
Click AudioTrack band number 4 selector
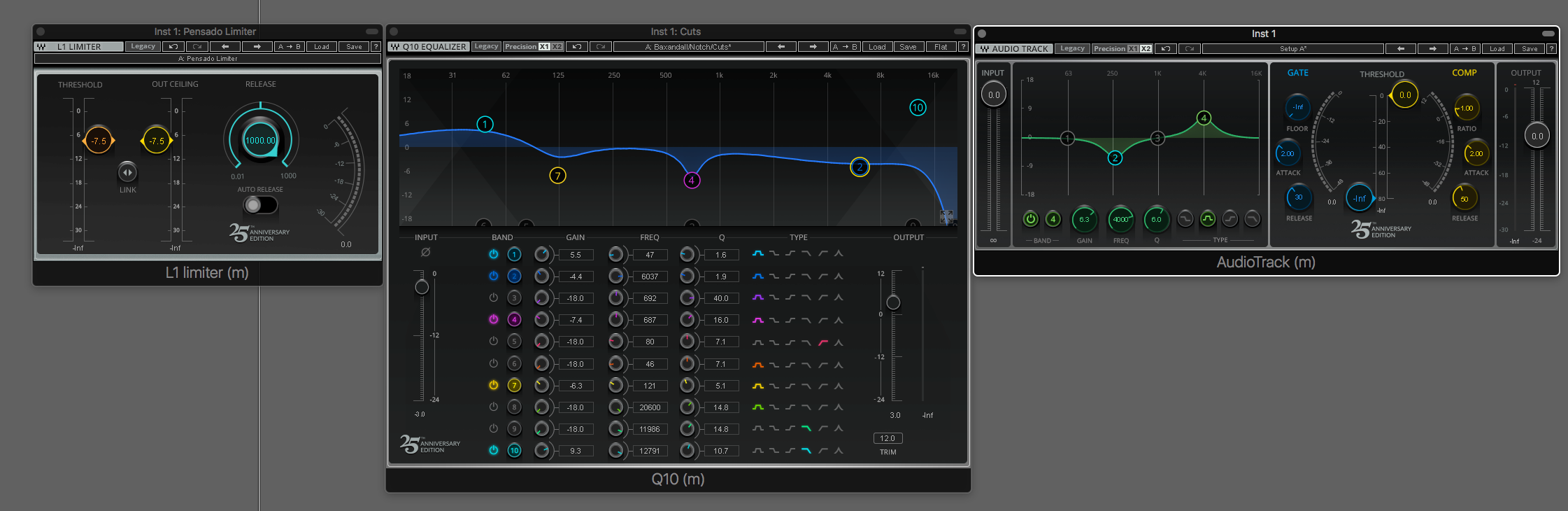coord(1053,219)
